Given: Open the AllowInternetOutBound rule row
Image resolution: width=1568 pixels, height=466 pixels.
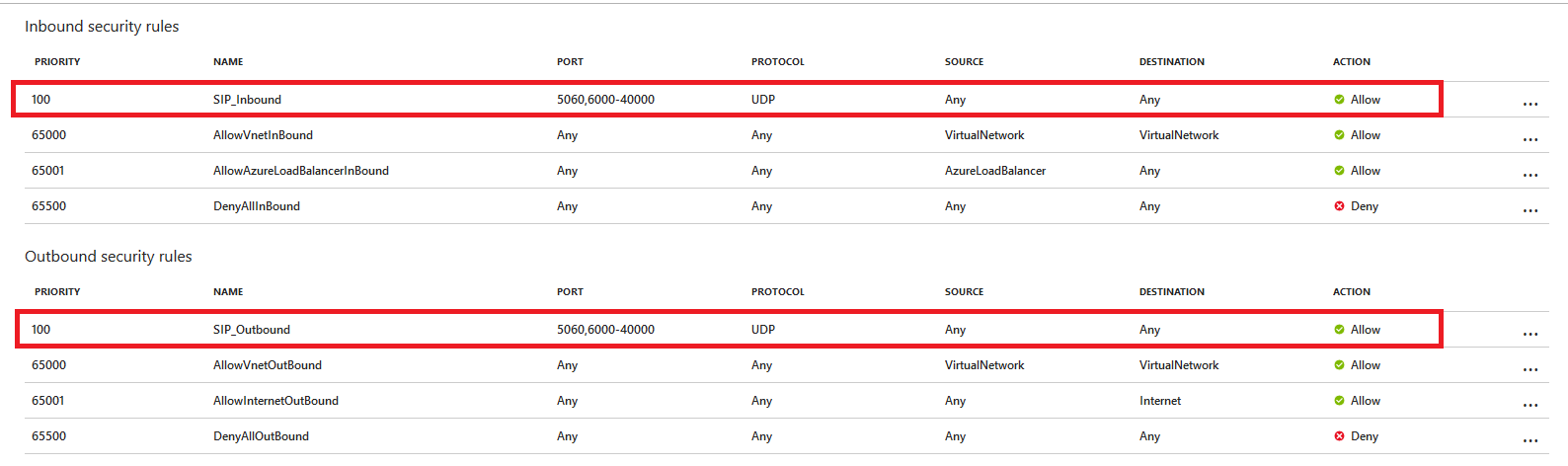Looking at the screenshot, I should [x=786, y=401].
